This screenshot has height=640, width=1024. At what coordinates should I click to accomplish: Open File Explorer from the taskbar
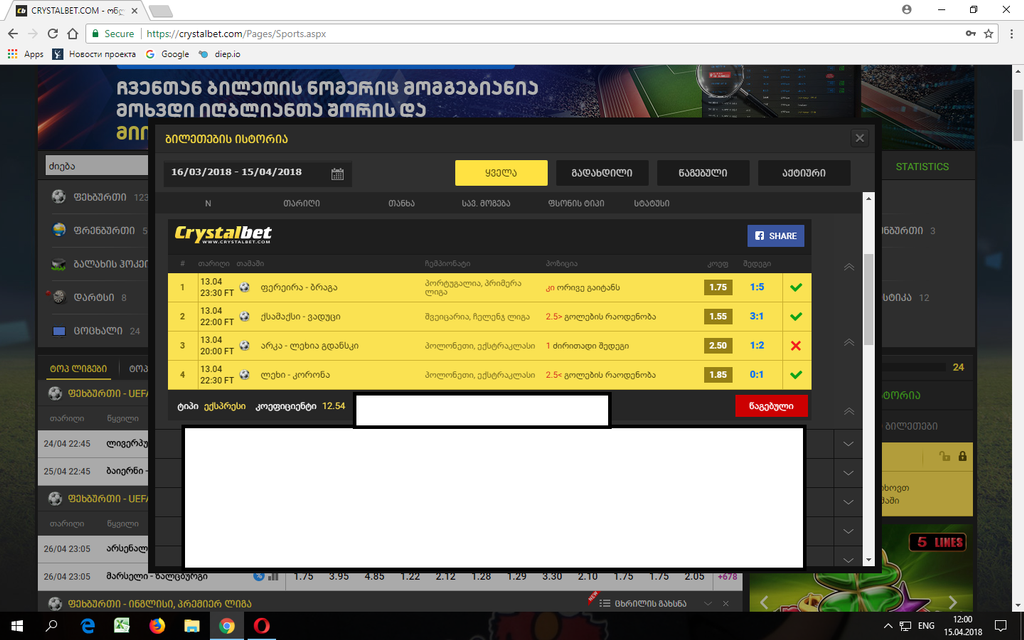[x=191, y=626]
